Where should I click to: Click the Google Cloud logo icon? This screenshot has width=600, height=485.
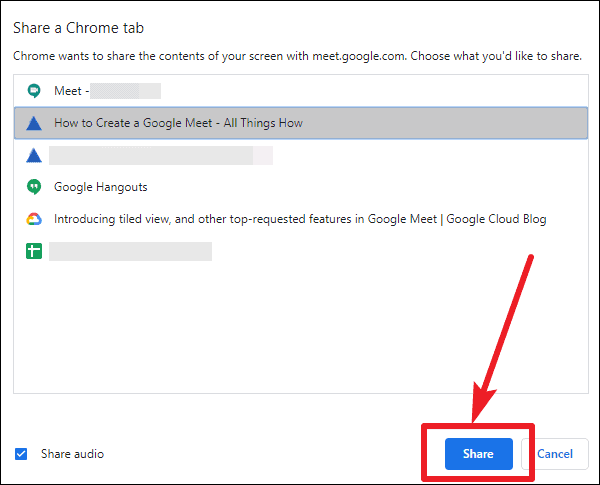[34, 219]
